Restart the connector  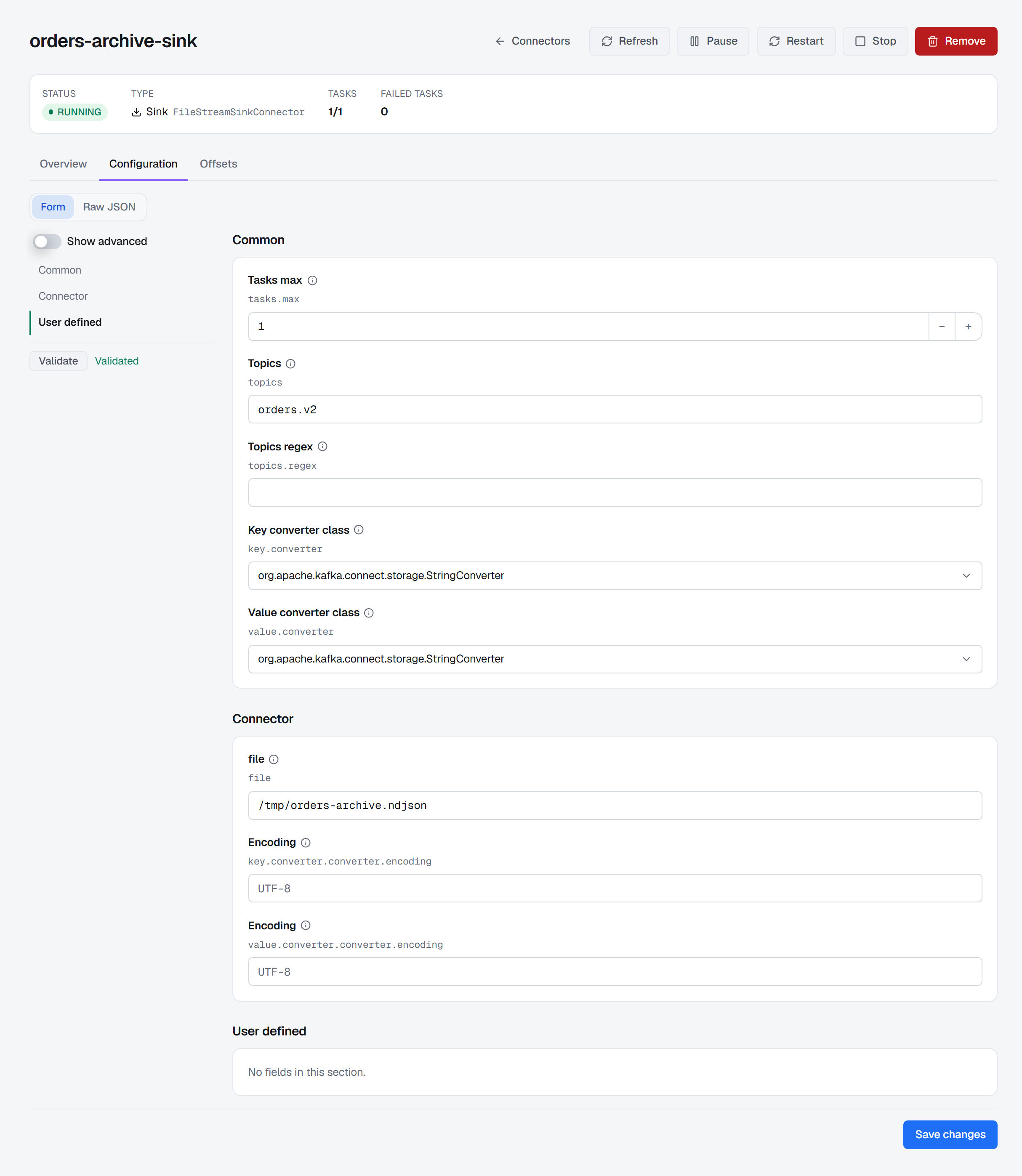(796, 41)
